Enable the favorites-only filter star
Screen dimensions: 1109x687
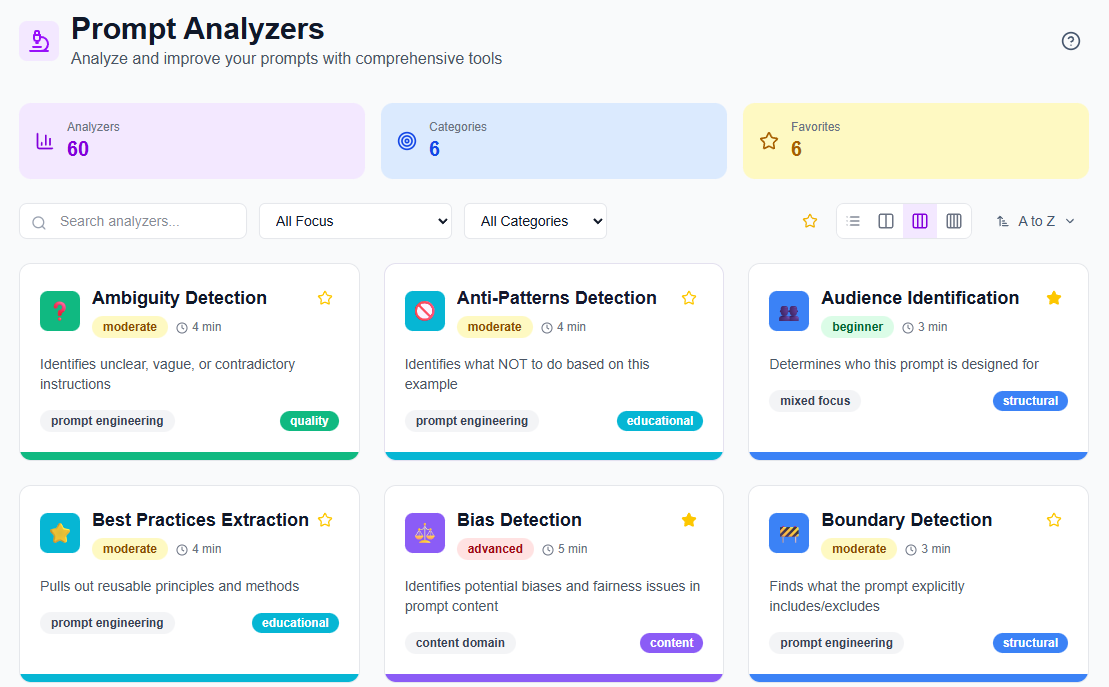[809, 220]
